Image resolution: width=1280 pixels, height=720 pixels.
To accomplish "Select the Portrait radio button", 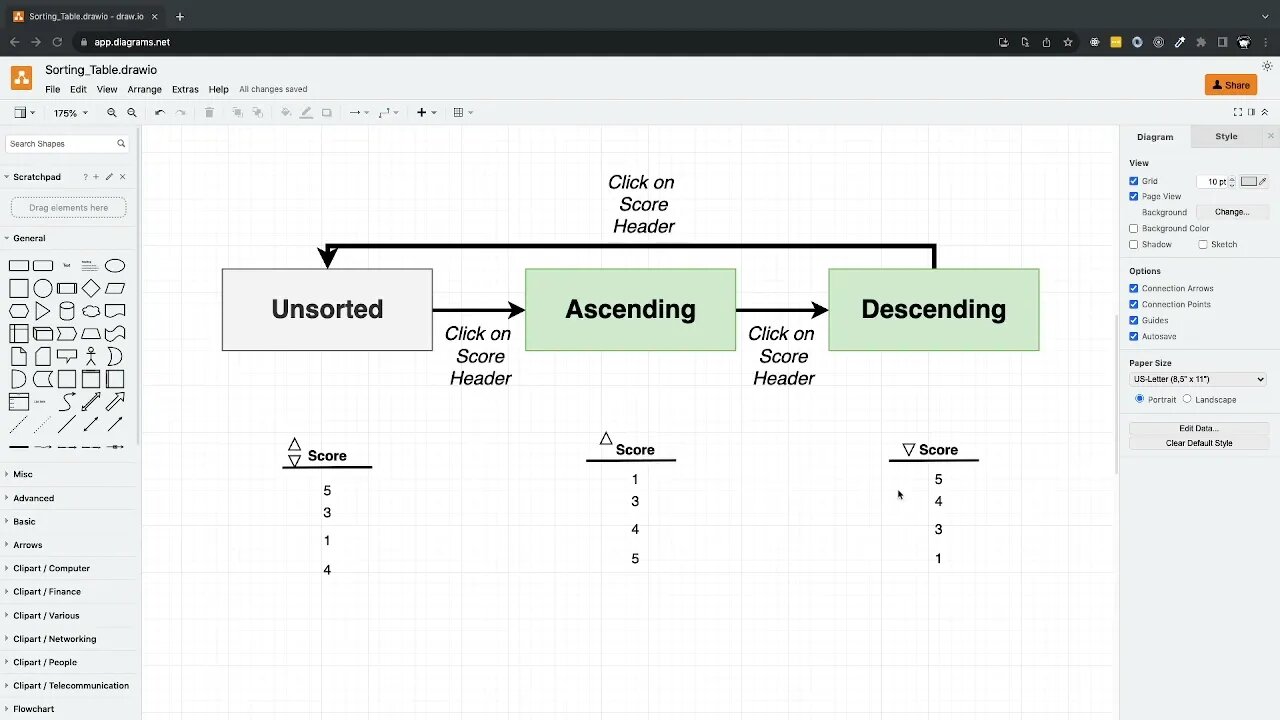I will click(1140, 399).
